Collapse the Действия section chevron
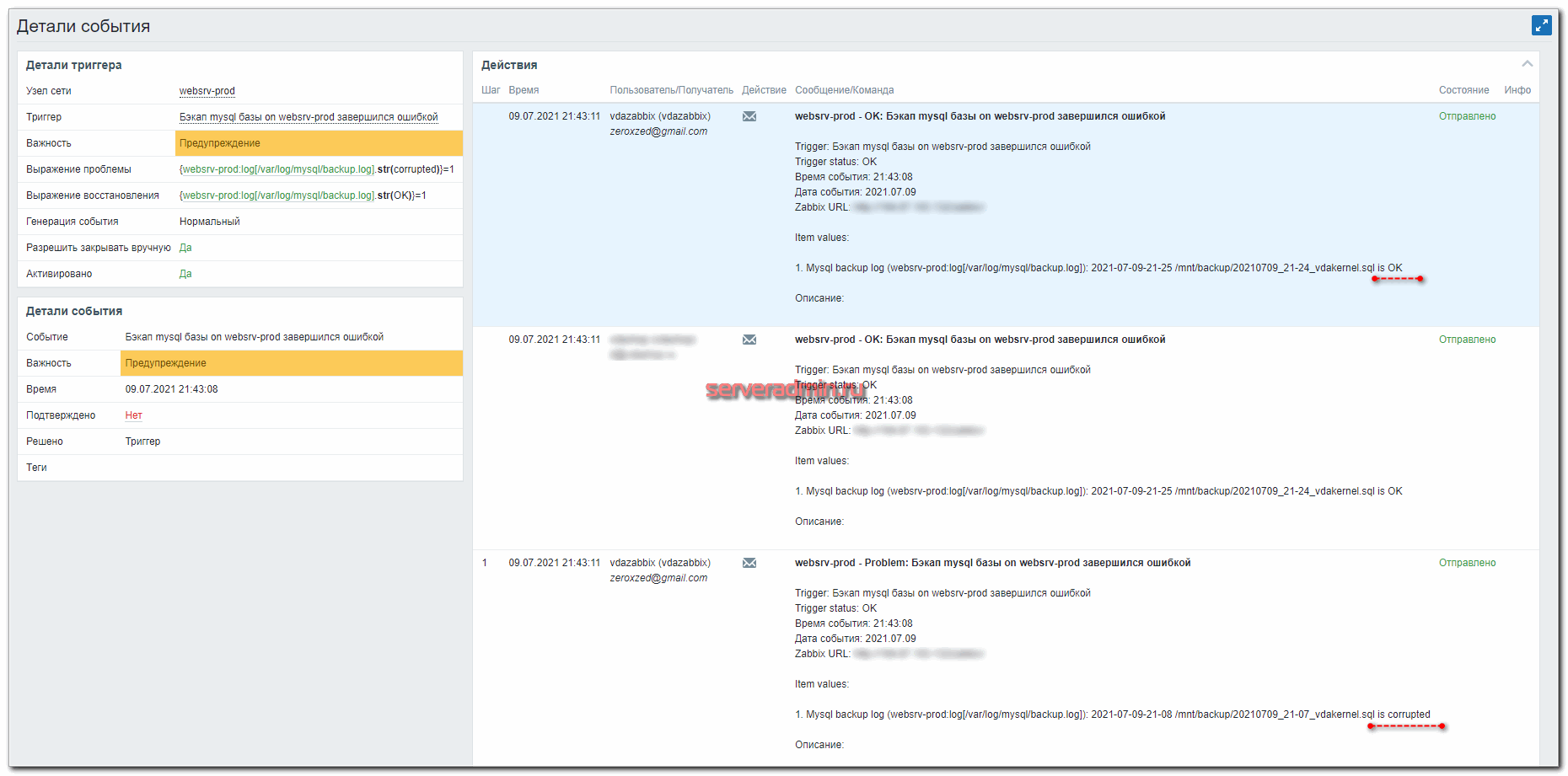This screenshot has height=776, width=1568. [1527, 64]
